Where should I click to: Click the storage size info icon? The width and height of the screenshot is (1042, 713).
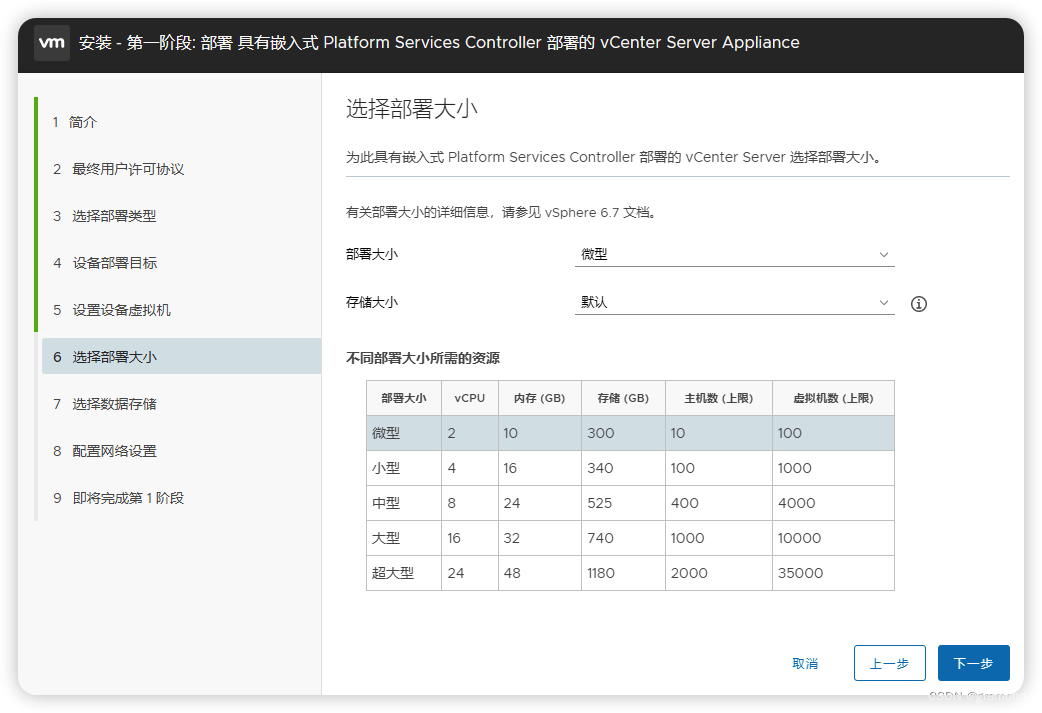918,304
